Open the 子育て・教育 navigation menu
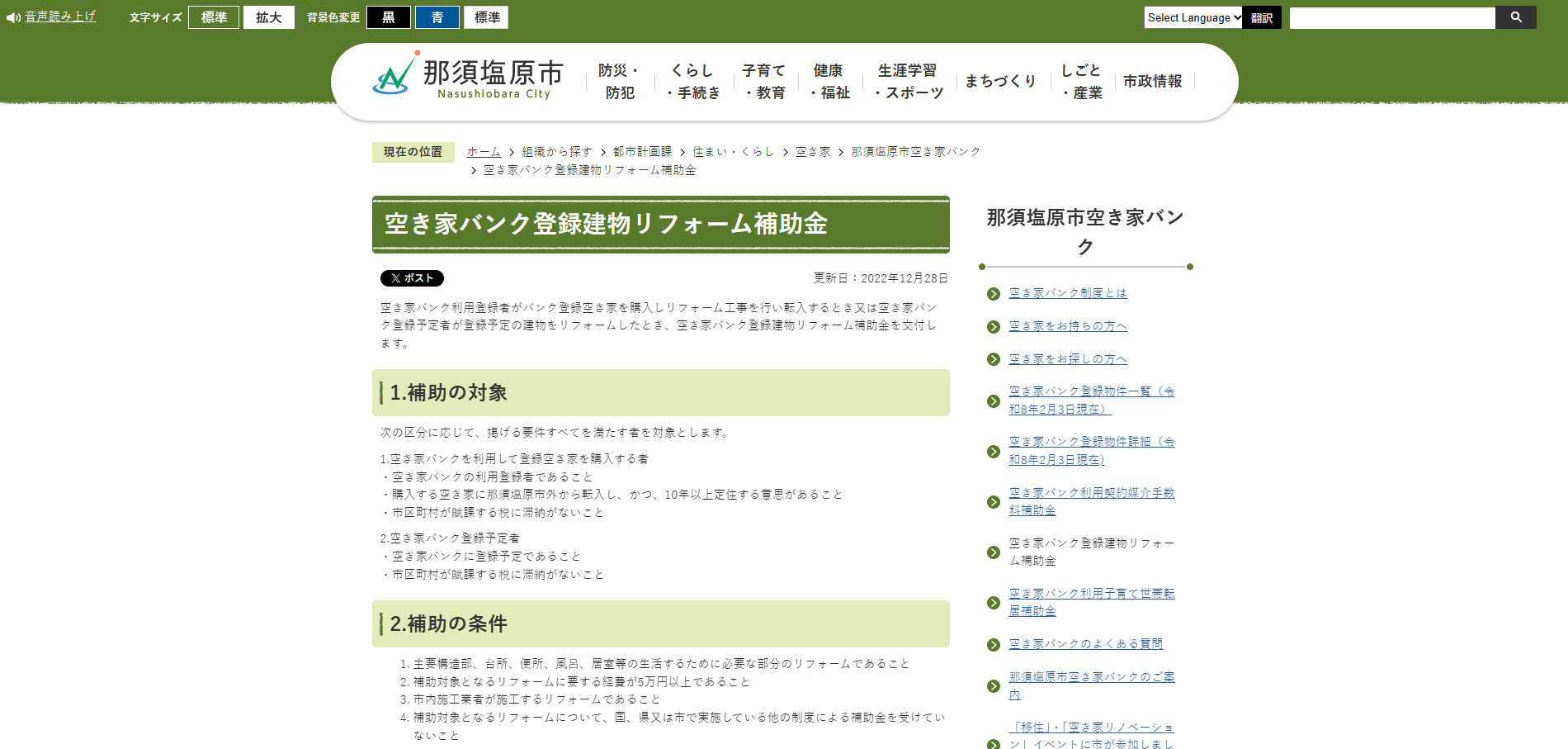This screenshot has height=749, width=1568. click(x=764, y=82)
